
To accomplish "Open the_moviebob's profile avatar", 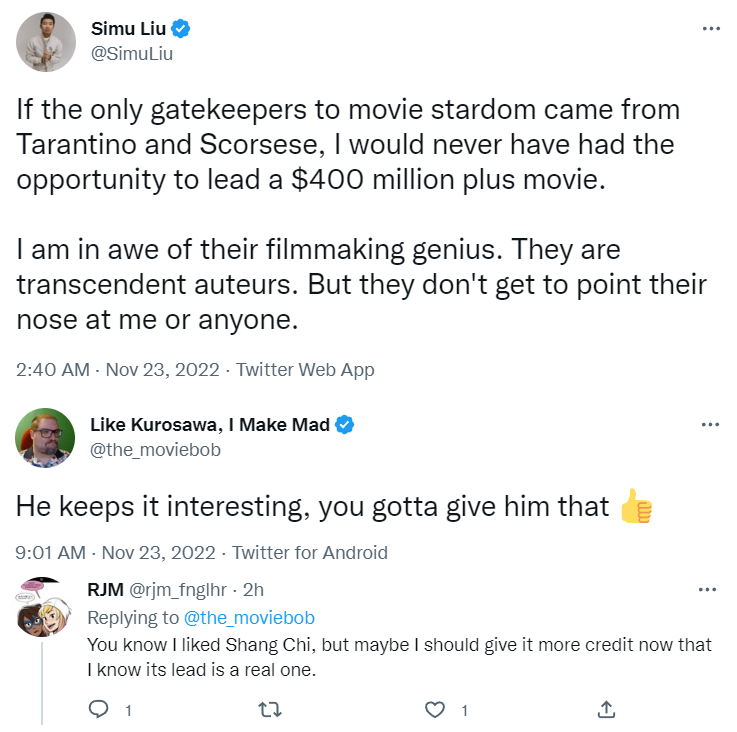I will click(46, 438).
